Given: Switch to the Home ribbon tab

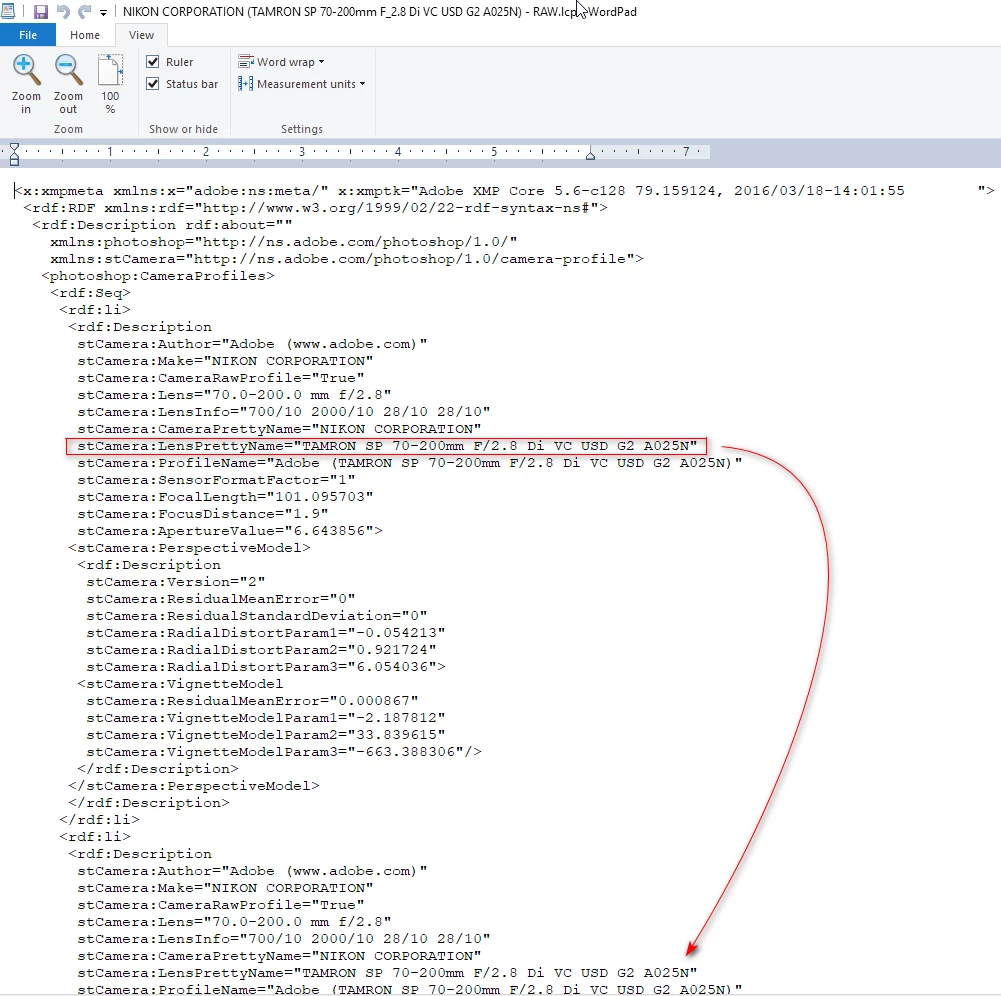Looking at the screenshot, I should (85, 35).
